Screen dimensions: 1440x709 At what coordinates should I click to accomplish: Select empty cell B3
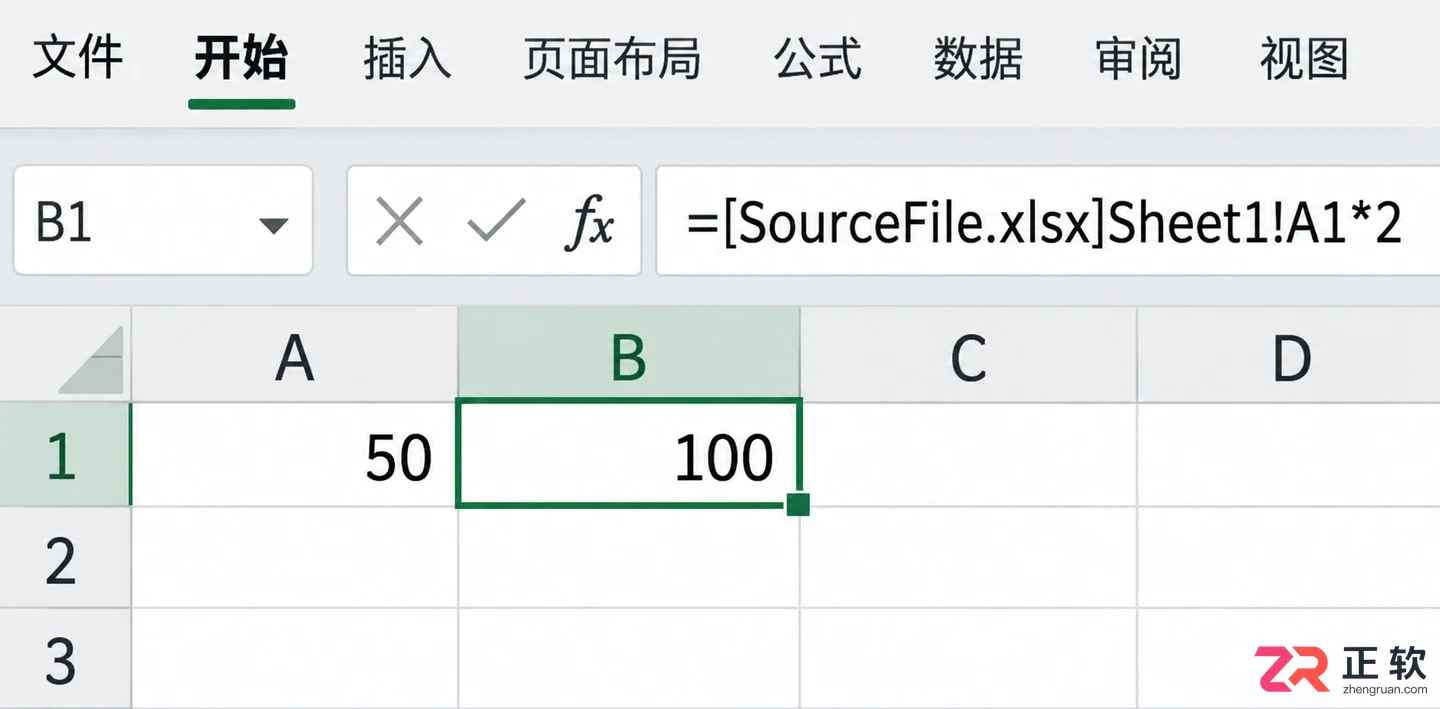(x=629, y=658)
